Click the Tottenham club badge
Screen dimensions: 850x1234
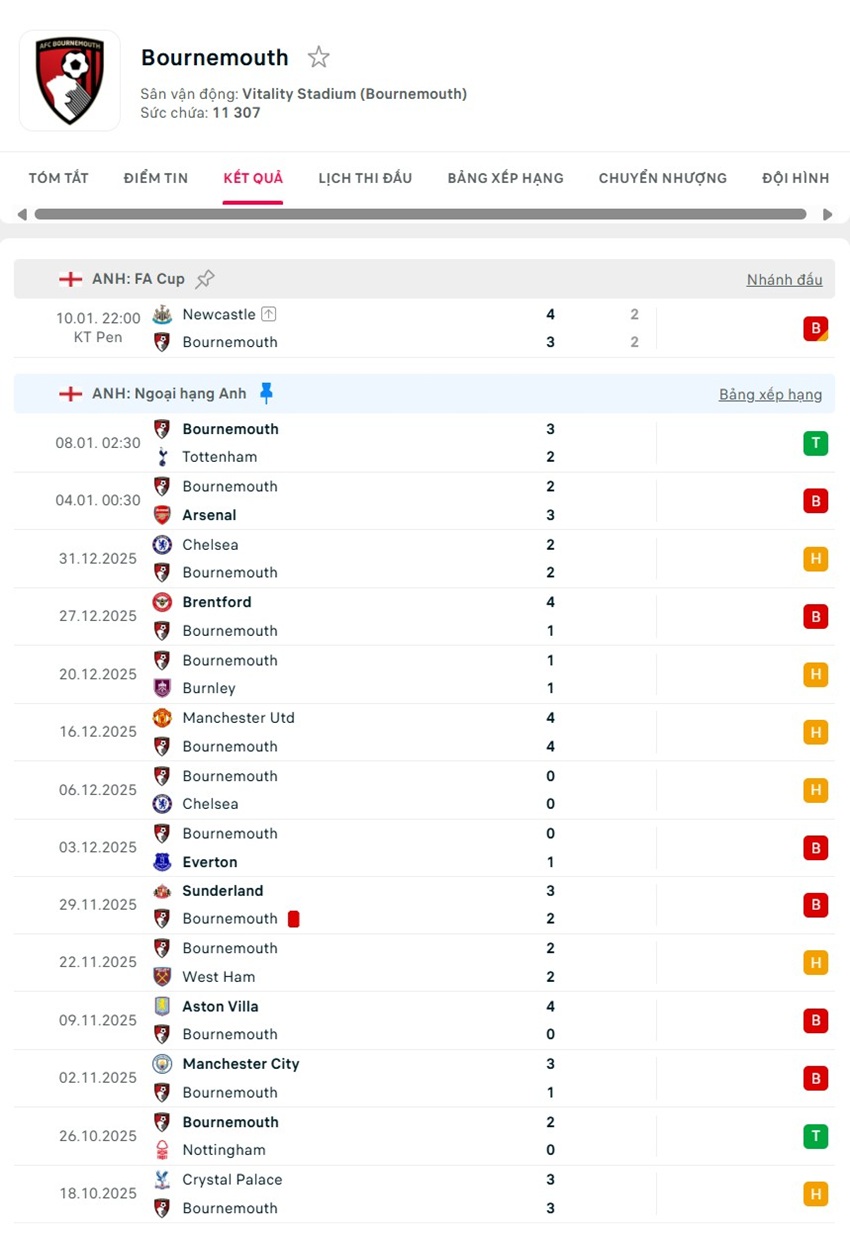coord(163,457)
